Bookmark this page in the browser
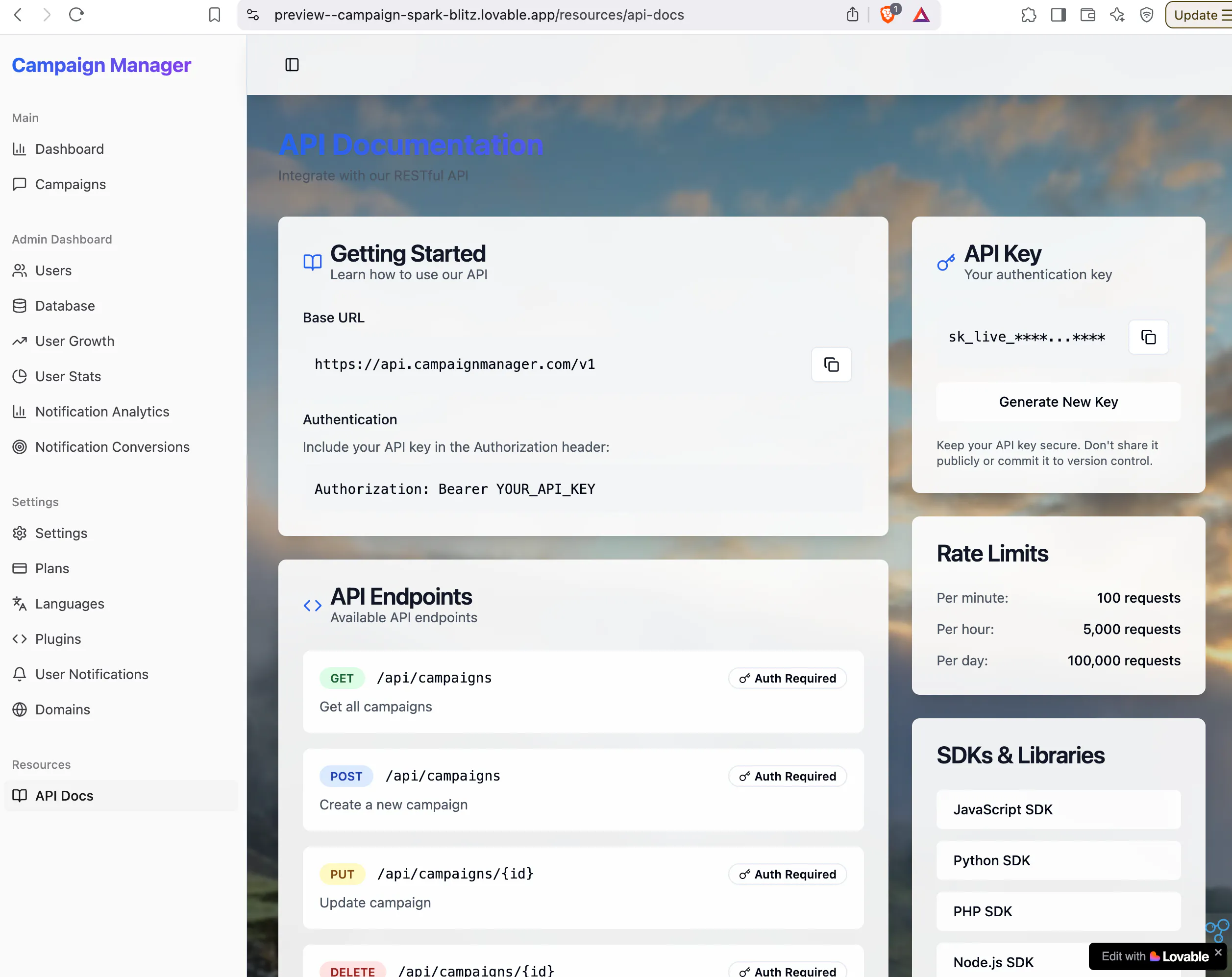Screen dimensions: 1232x977 coord(214,15)
